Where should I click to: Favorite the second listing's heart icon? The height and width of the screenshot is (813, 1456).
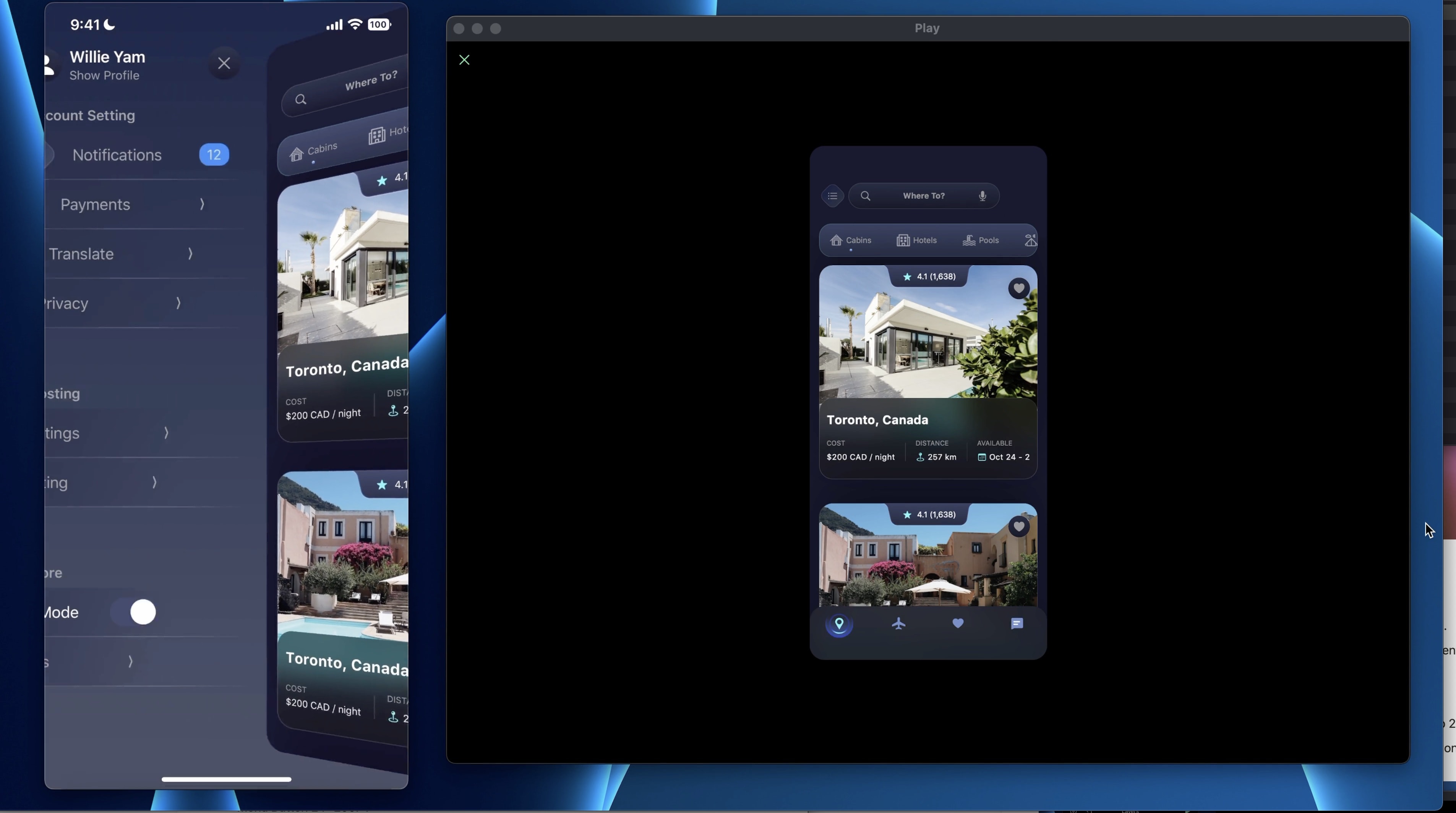(x=1018, y=526)
